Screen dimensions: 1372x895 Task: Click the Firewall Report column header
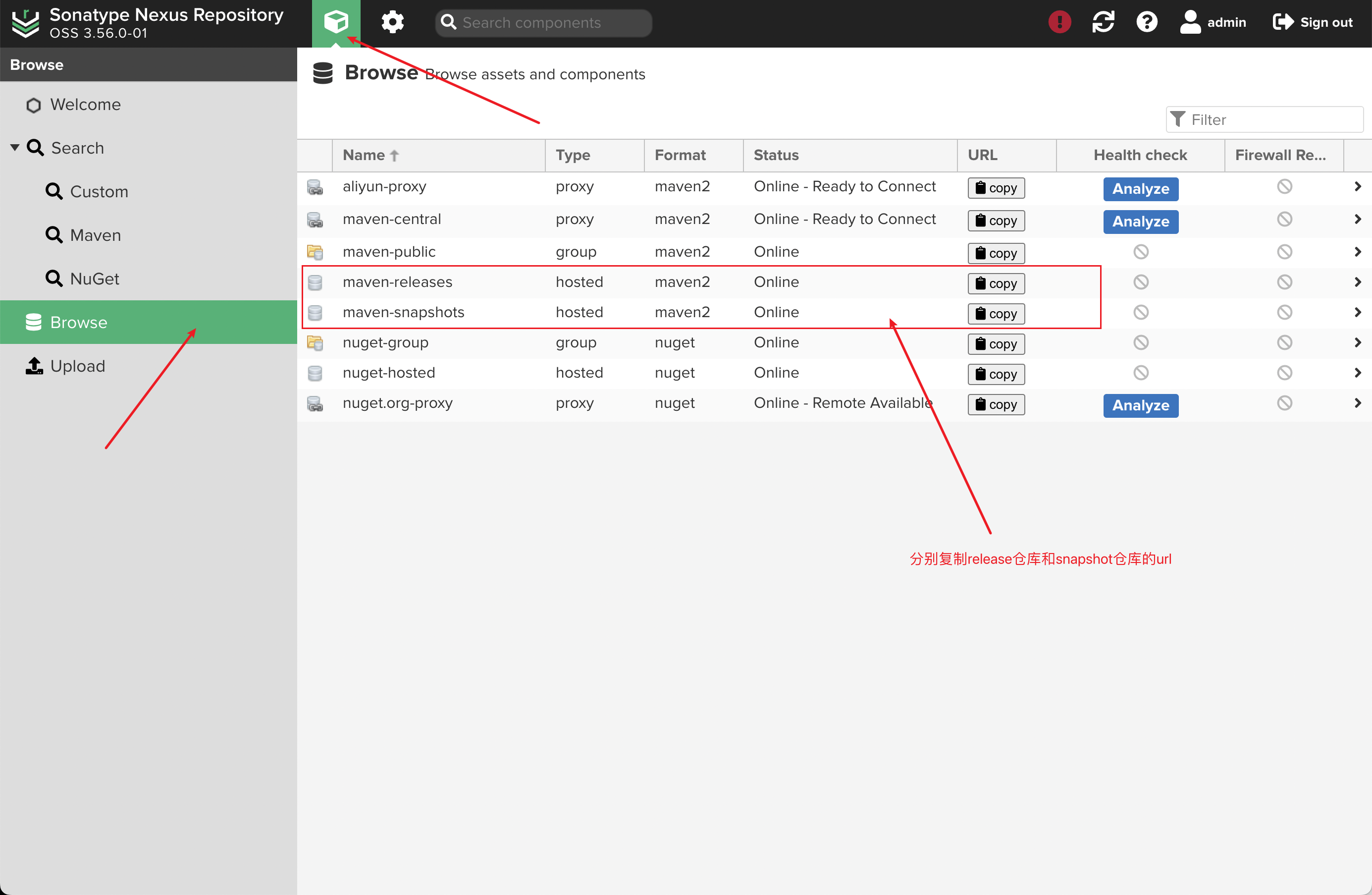pyautogui.click(x=1284, y=155)
